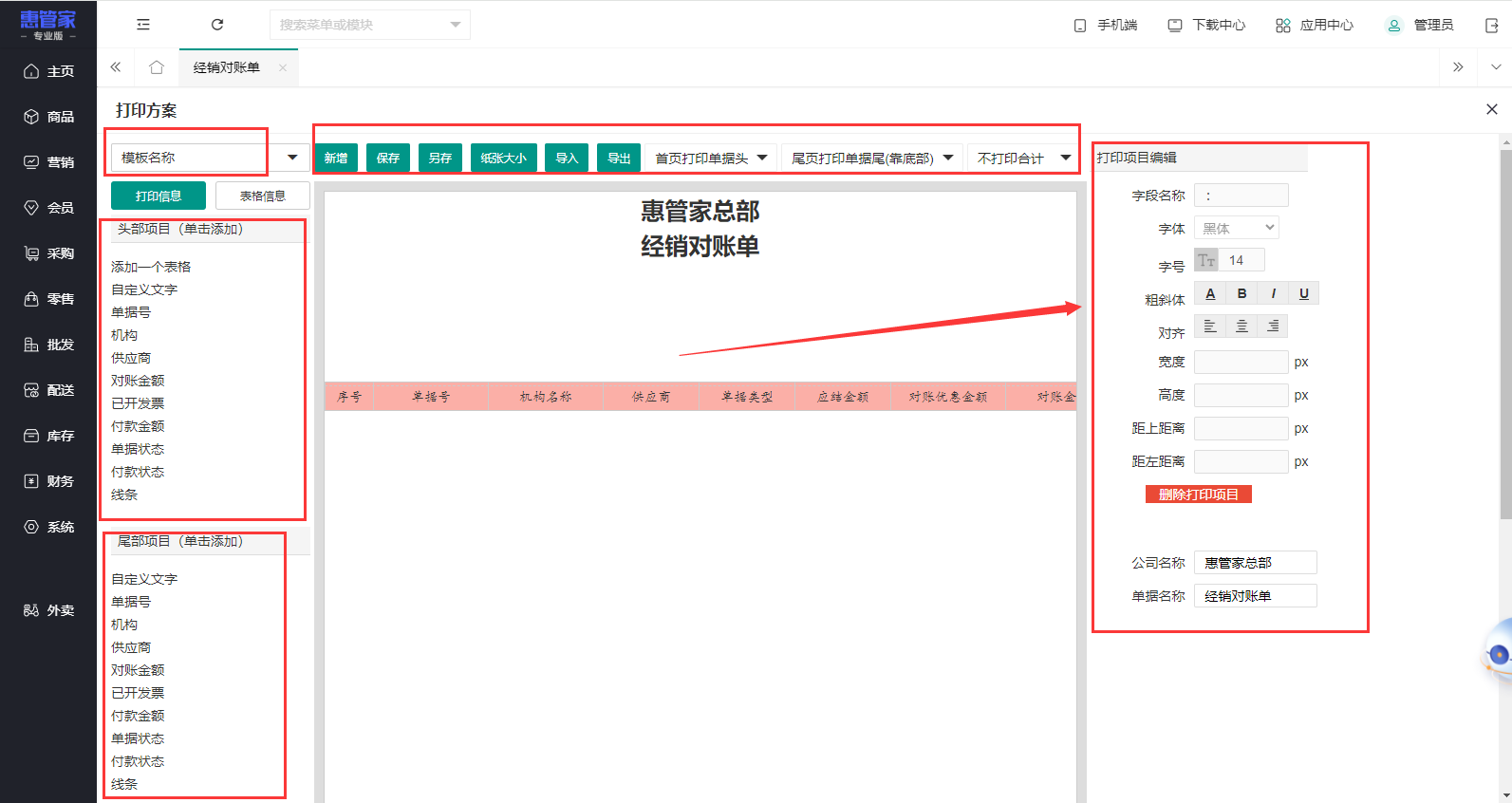Open 下载中心 download center
Image resolution: width=1512 pixels, height=803 pixels.
(1206, 25)
